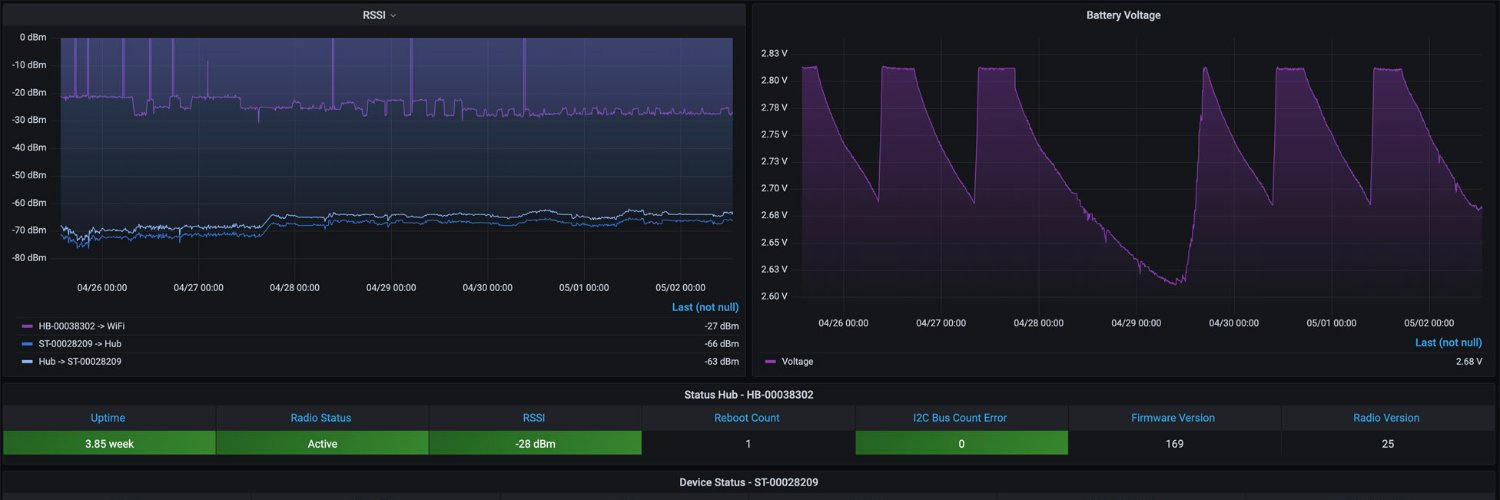Click the purple HB-00038302 WiFi color swatch

click(27, 326)
